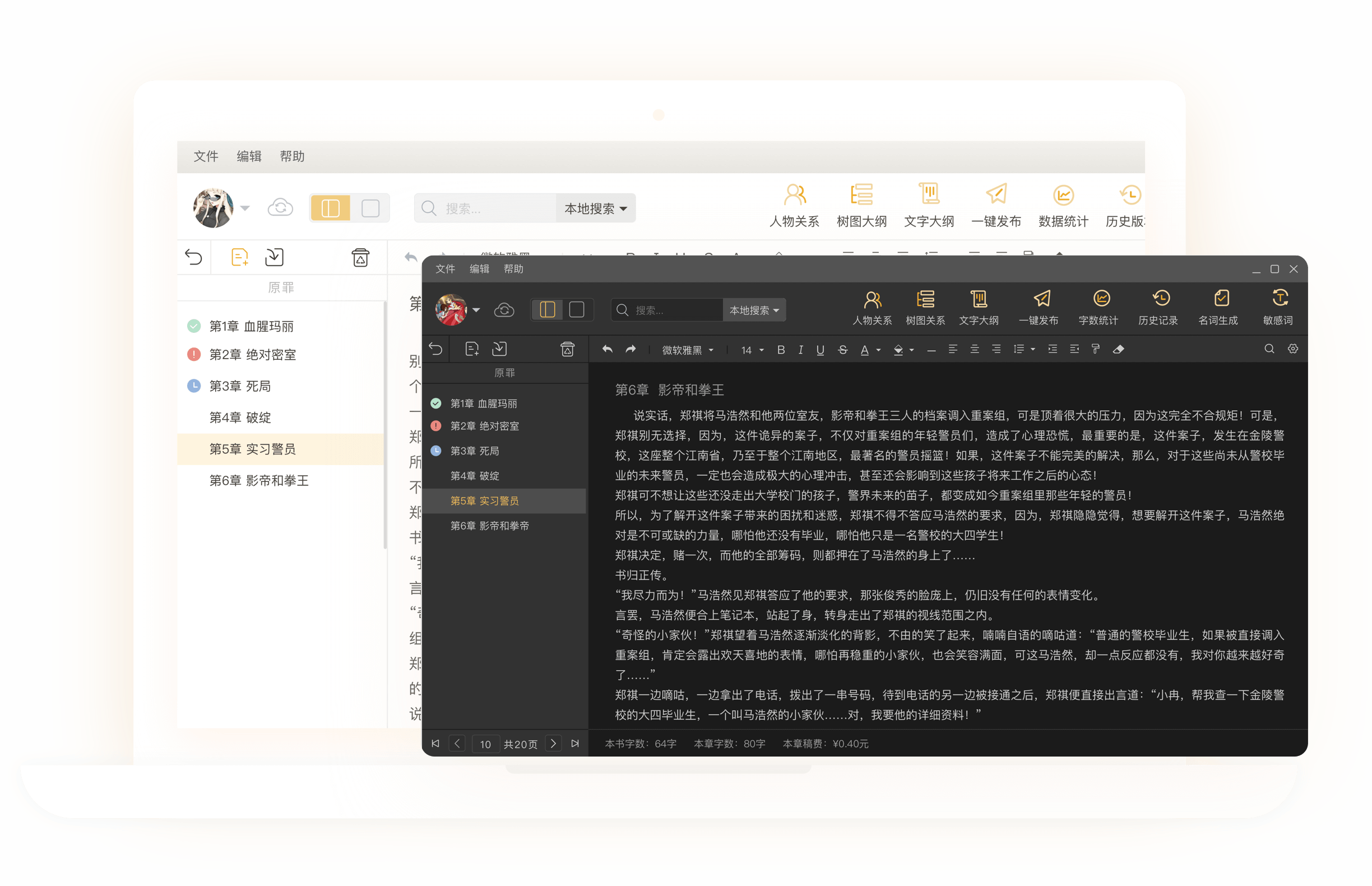Open the 文件 menu in light window
This screenshot has width=1372, height=886.
205,156
